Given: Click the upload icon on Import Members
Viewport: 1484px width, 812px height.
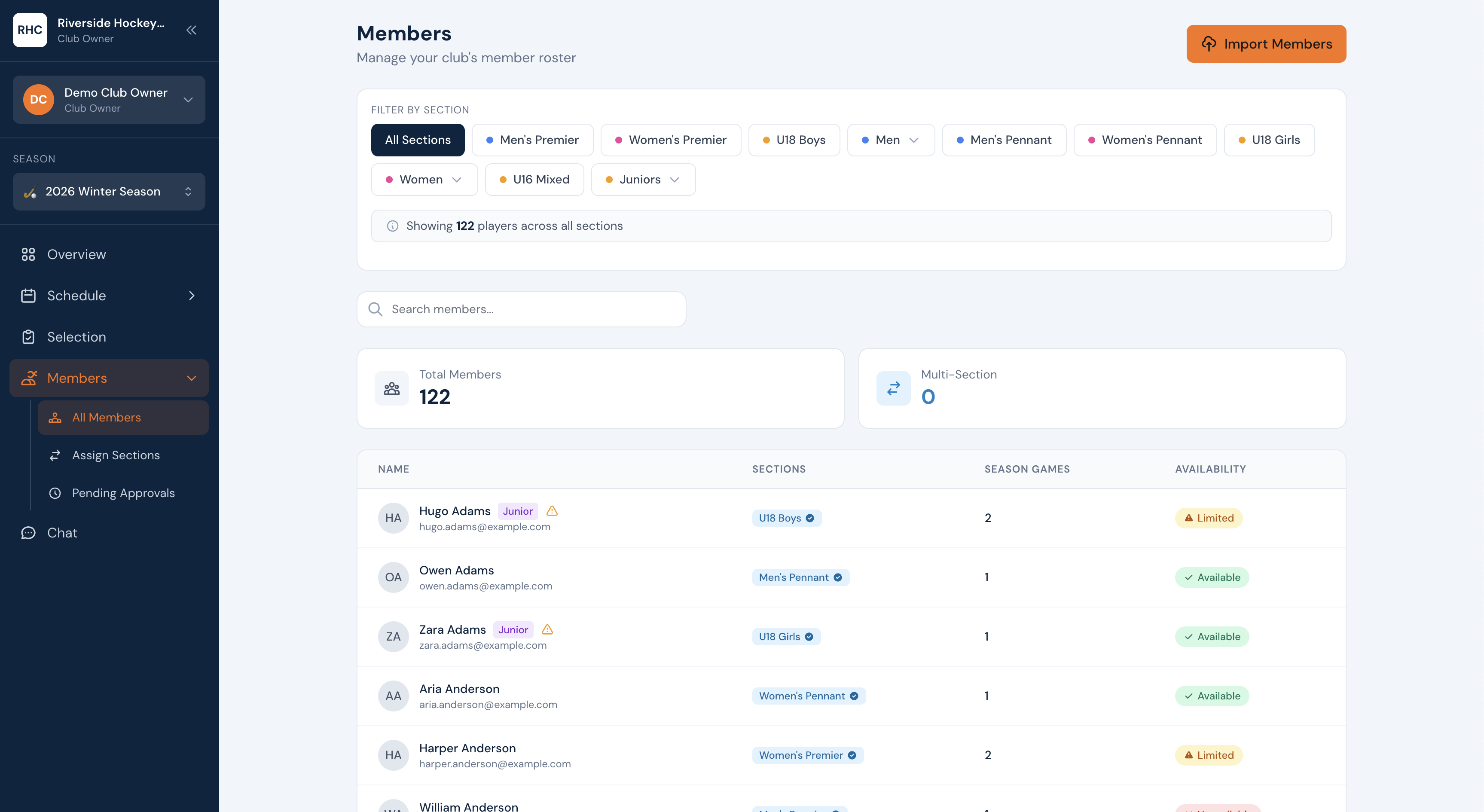Looking at the screenshot, I should [1209, 44].
